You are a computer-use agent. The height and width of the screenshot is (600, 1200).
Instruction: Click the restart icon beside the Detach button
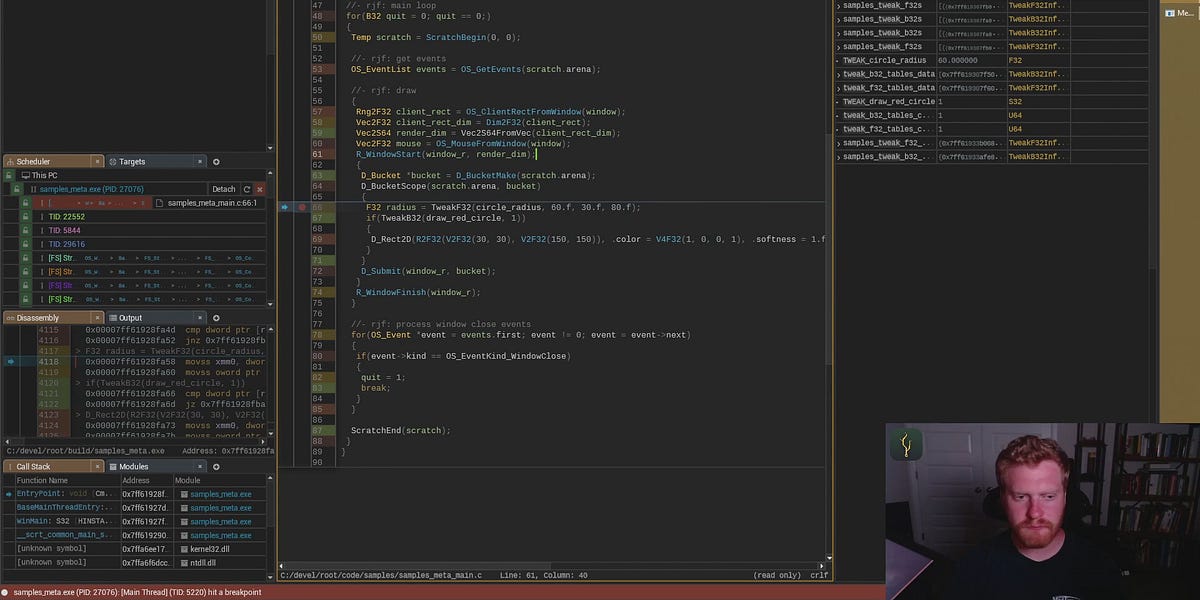[247, 189]
